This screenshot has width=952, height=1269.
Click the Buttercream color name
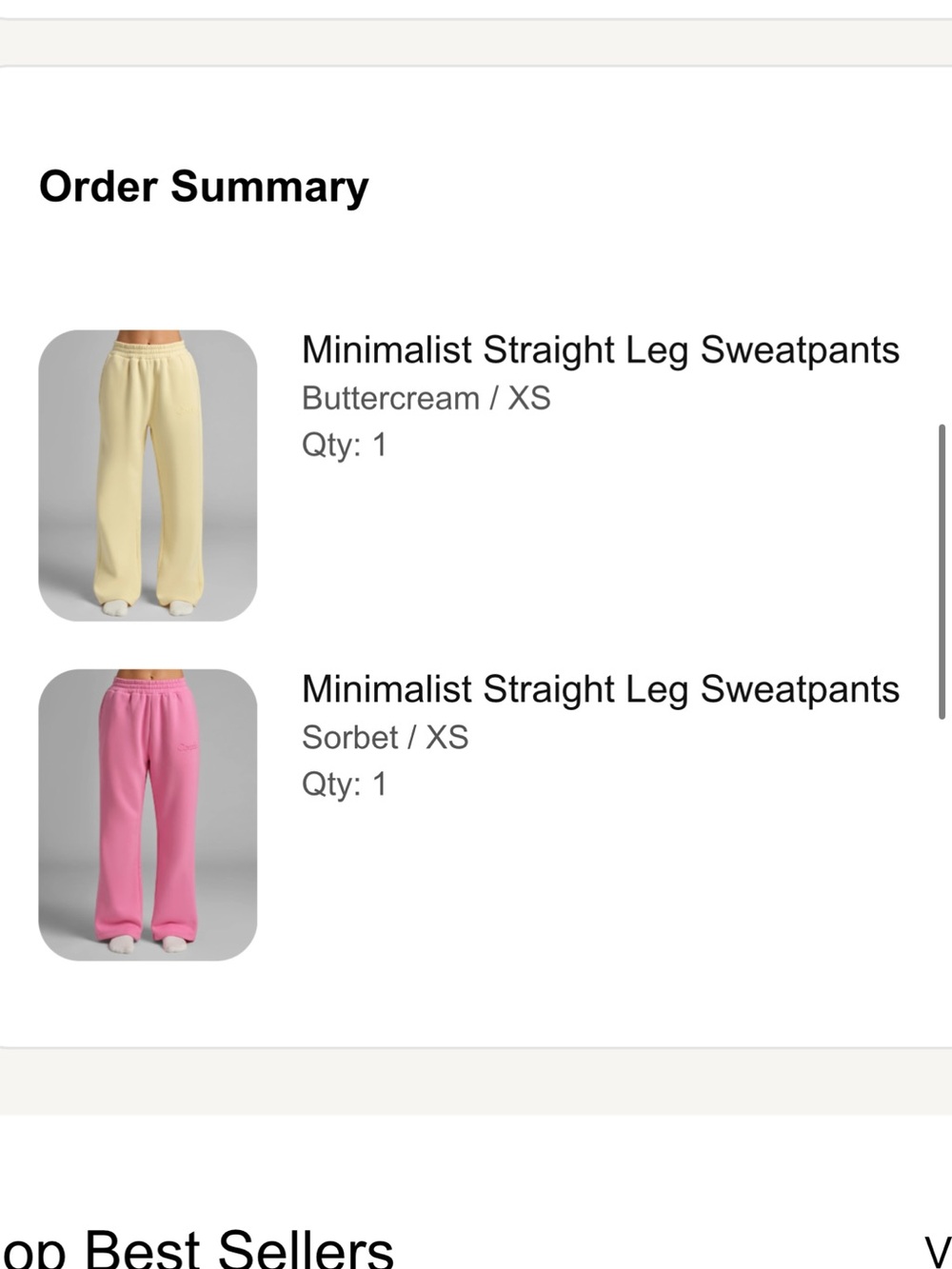pyautogui.click(x=390, y=398)
